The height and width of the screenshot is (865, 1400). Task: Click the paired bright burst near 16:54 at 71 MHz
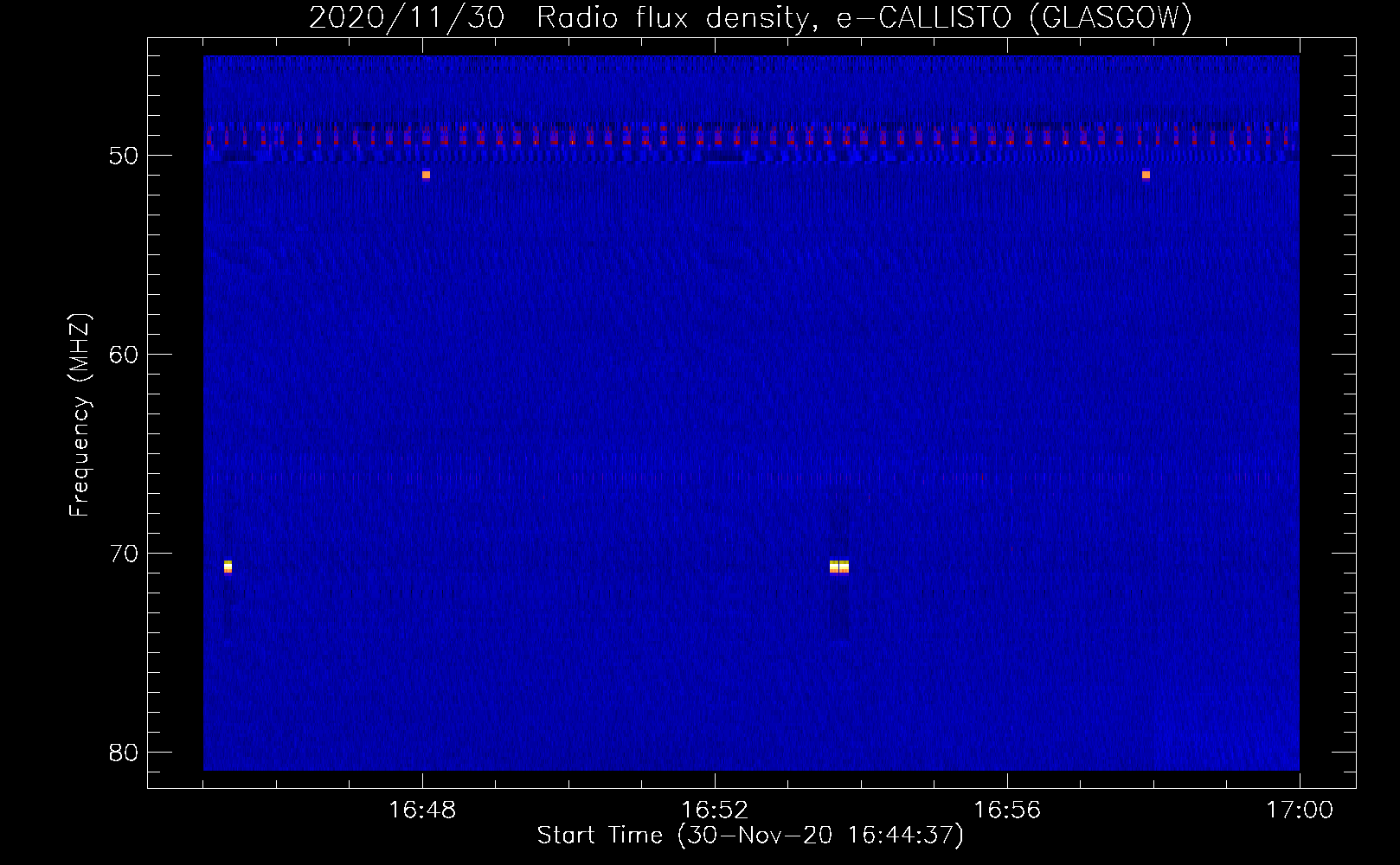[839, 567]
